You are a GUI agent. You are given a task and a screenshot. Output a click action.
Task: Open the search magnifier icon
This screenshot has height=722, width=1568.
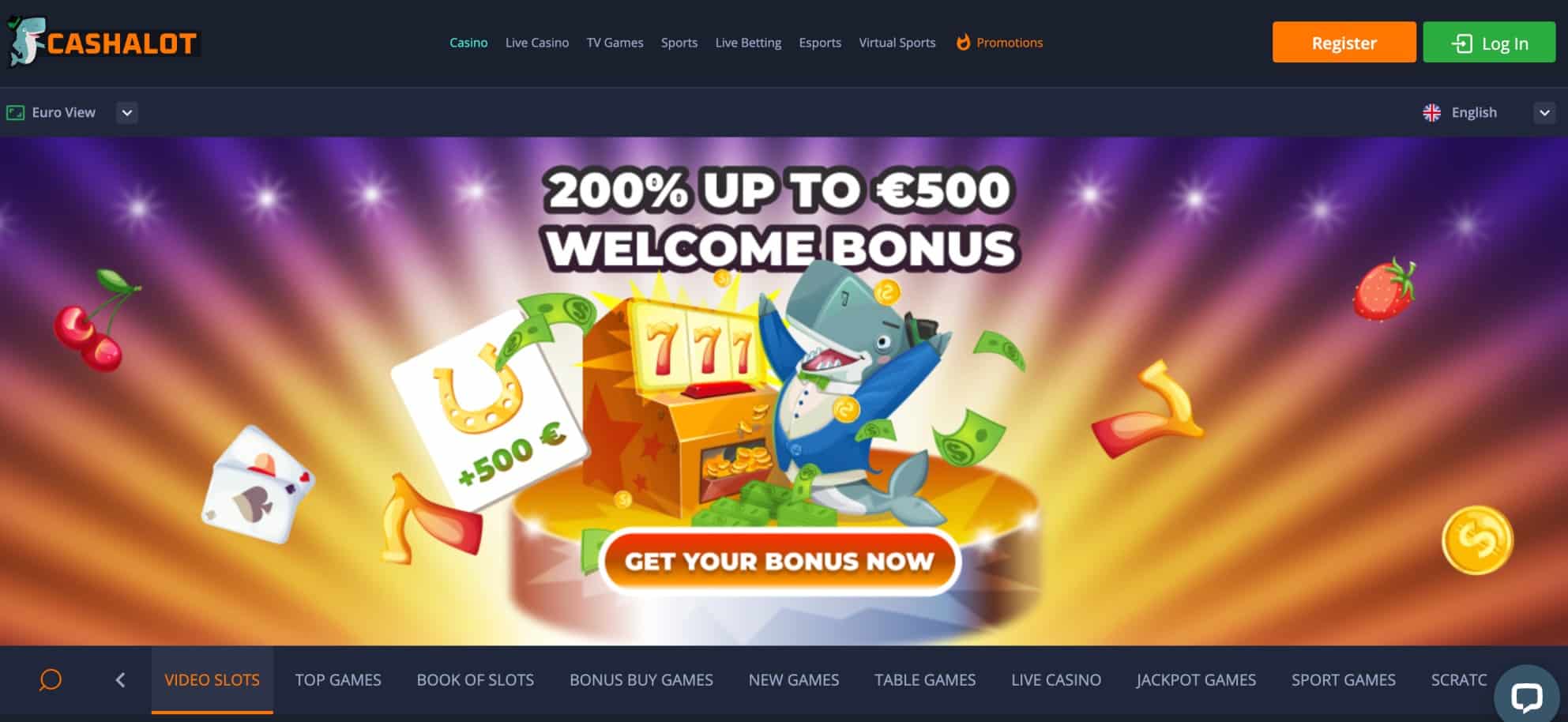tap(51, 679)
